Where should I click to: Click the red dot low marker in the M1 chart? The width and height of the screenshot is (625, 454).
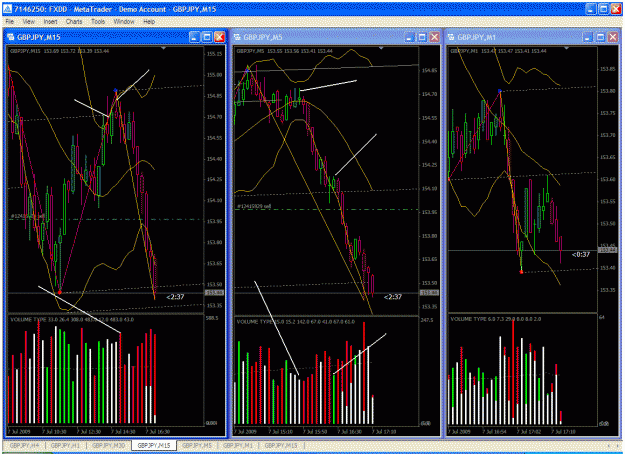(x=521, y=272)
